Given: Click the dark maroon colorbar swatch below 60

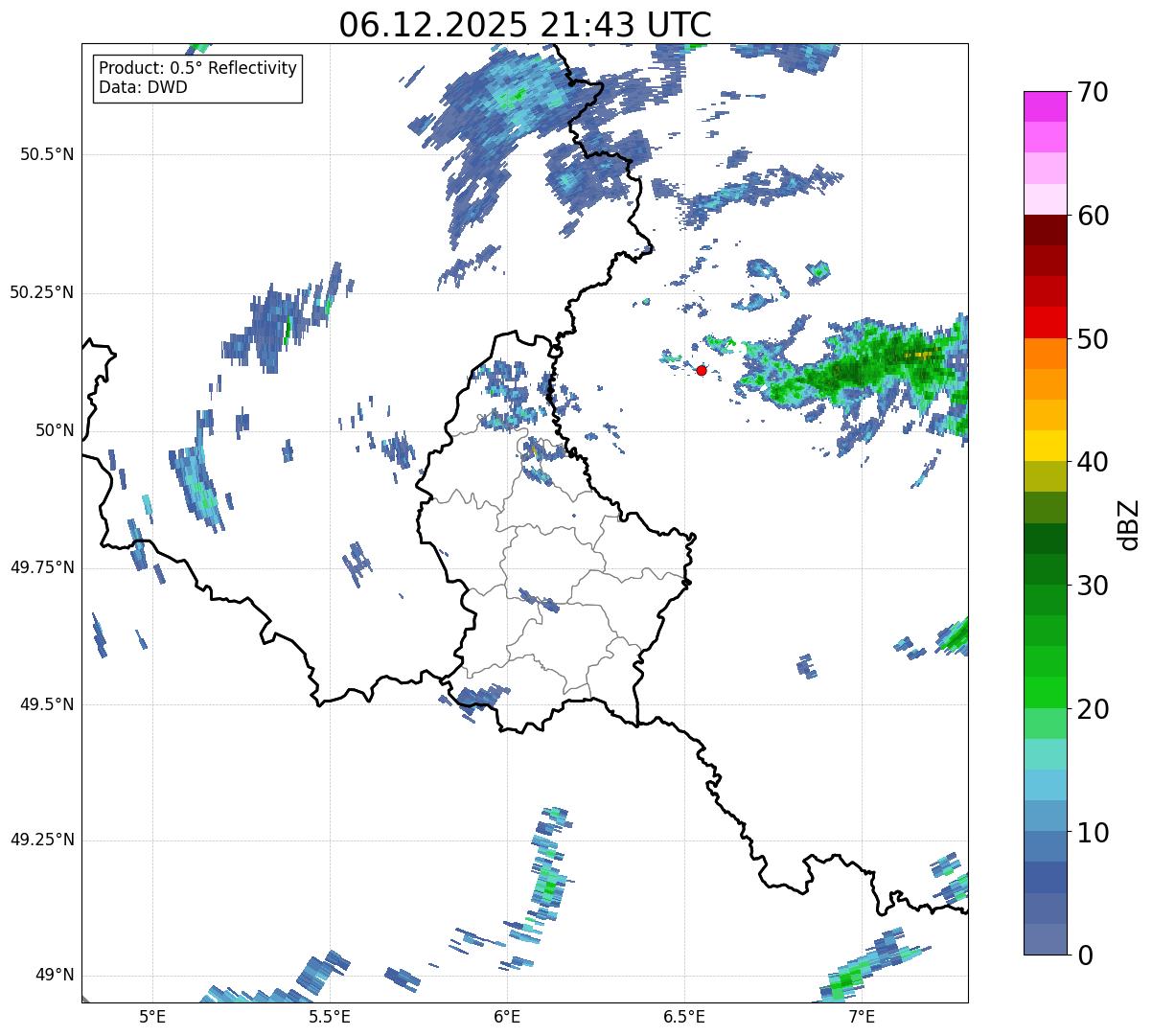Looking at the screenshot, I should 1045,230.
